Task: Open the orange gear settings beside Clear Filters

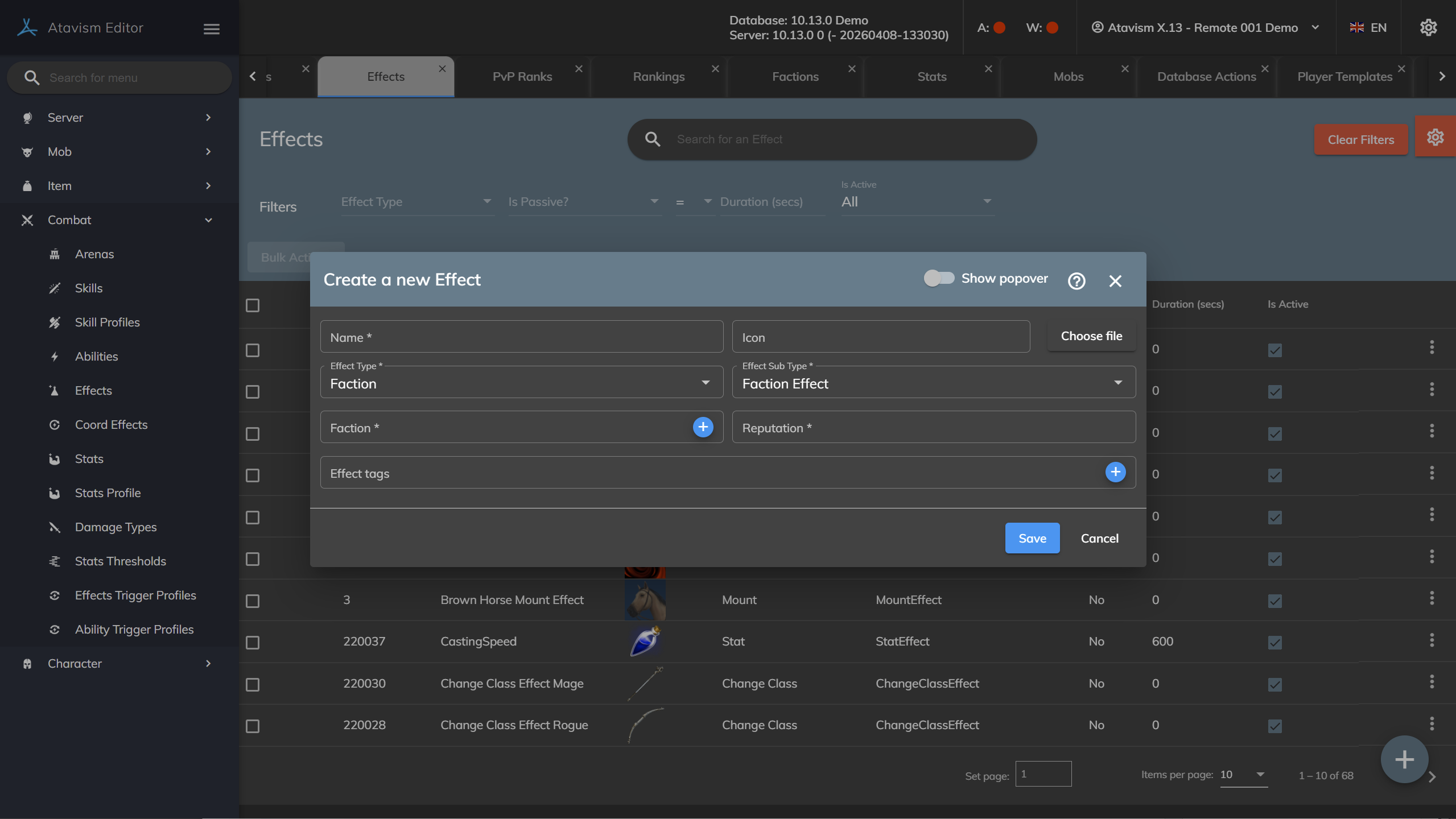Action: pyautogui.click(x=1434, y=138)
